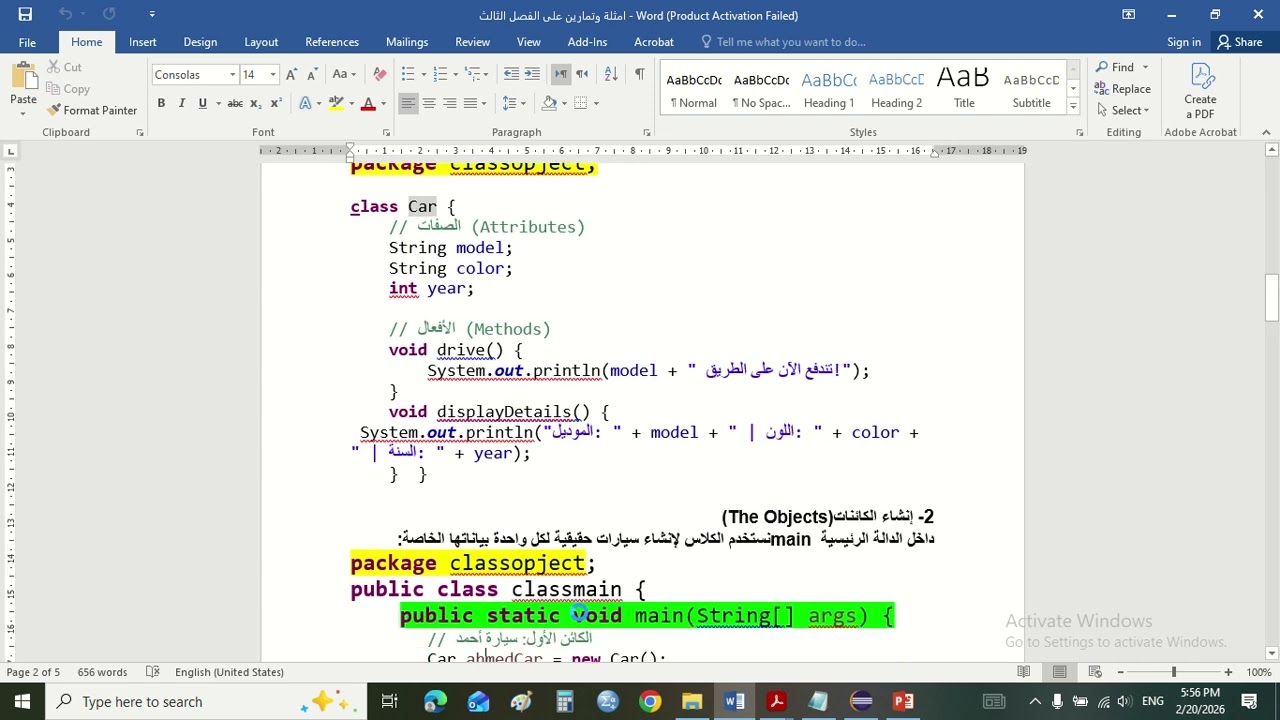This screenshot has width=1280, height=720.
Task: Open Font dialog launcher
Action: [386, 132]
